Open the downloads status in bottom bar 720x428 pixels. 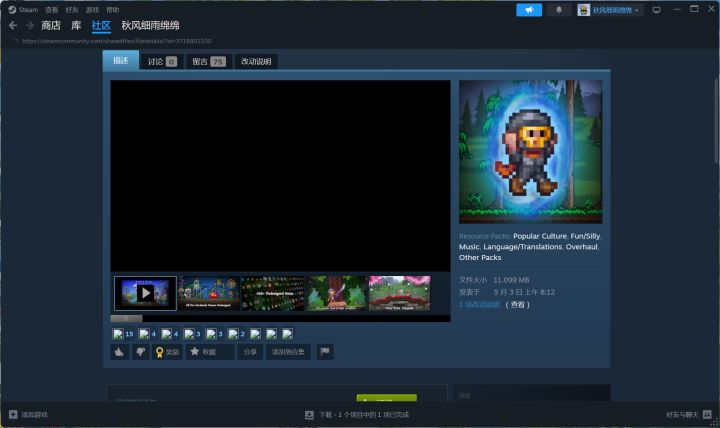coord(357,415)
